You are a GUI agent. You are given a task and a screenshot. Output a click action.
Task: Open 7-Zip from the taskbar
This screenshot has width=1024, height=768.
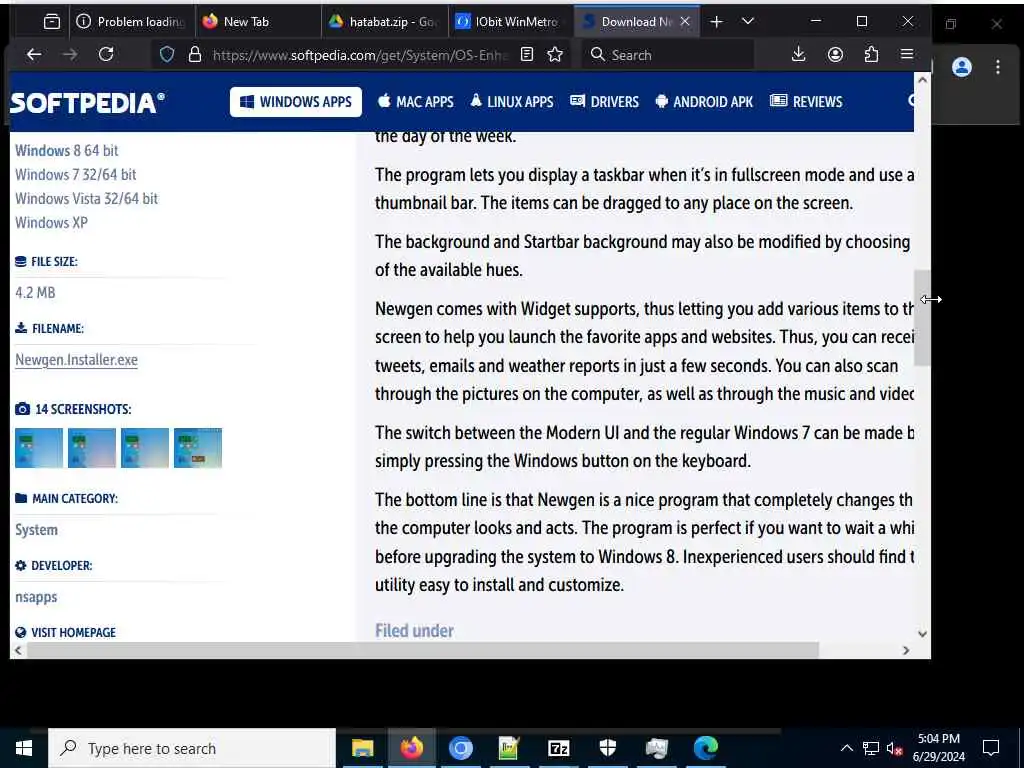(x=558, y=748)
